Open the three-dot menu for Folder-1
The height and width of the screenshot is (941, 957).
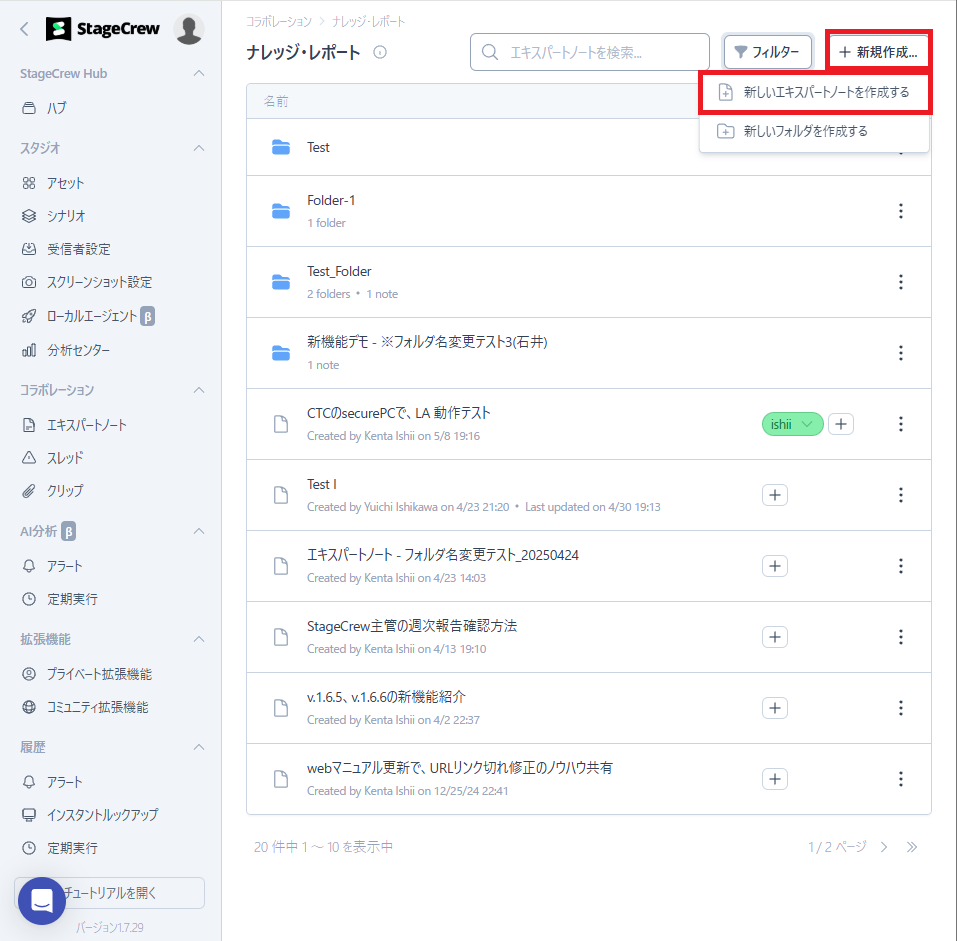click(x=900, y=211)
